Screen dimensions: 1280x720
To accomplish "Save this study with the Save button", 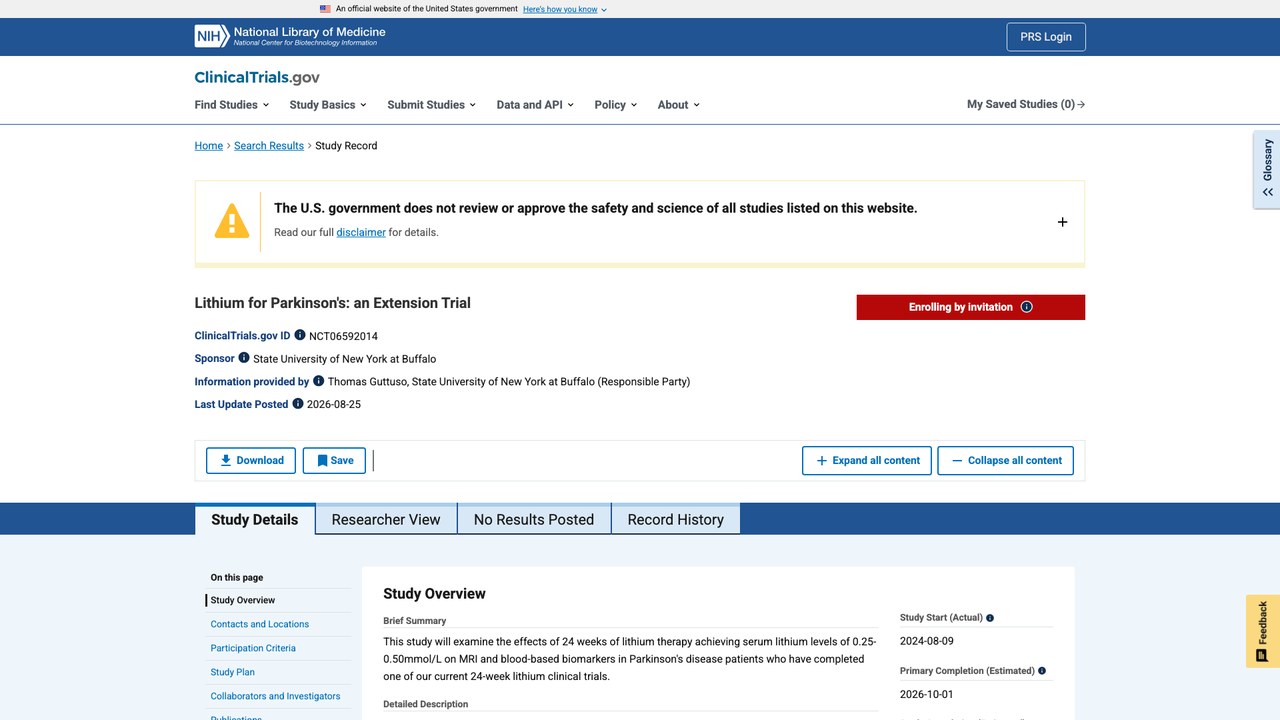I will [334, 460].
